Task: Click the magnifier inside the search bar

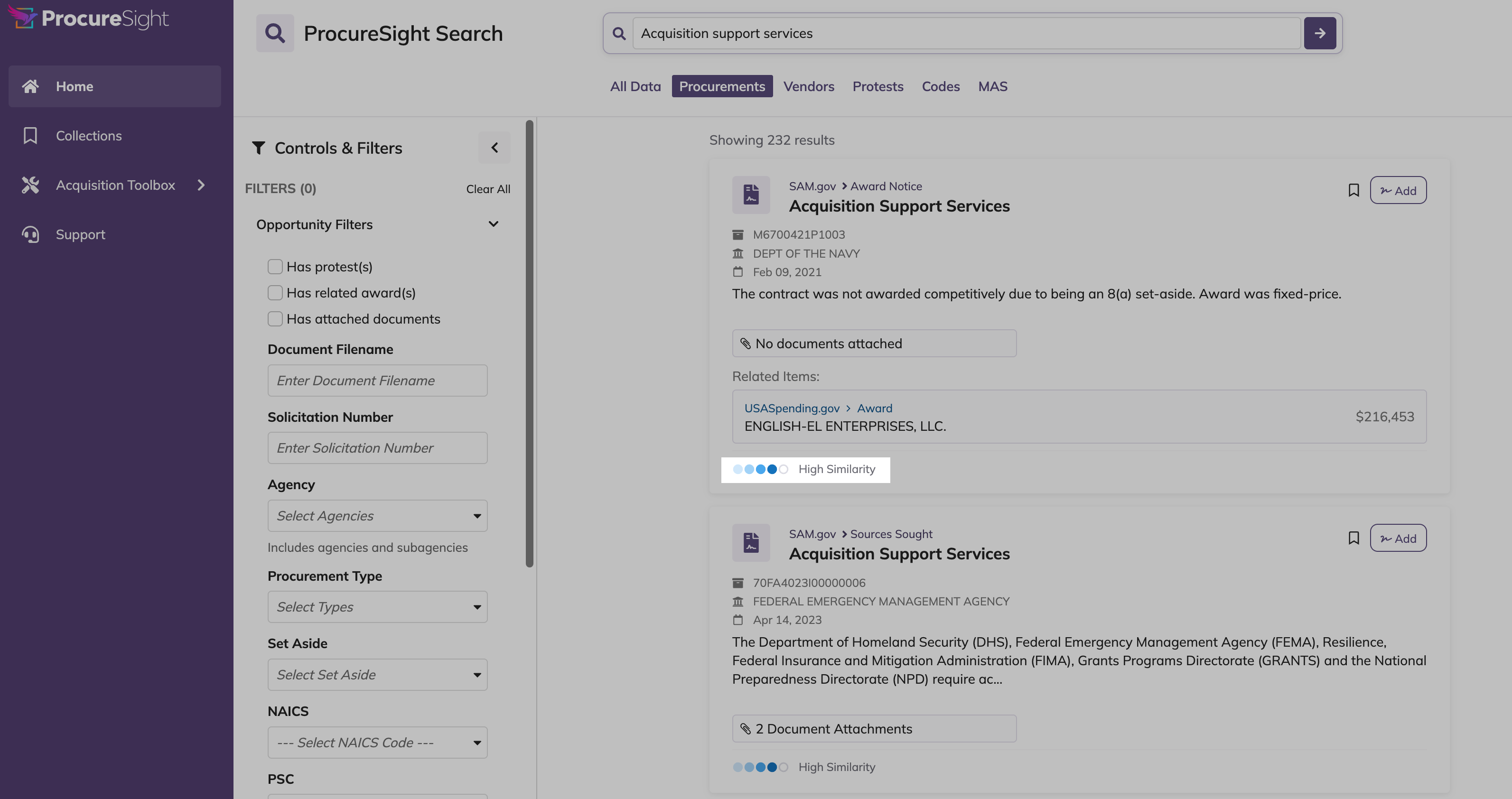Action: [x=619, y=33]
